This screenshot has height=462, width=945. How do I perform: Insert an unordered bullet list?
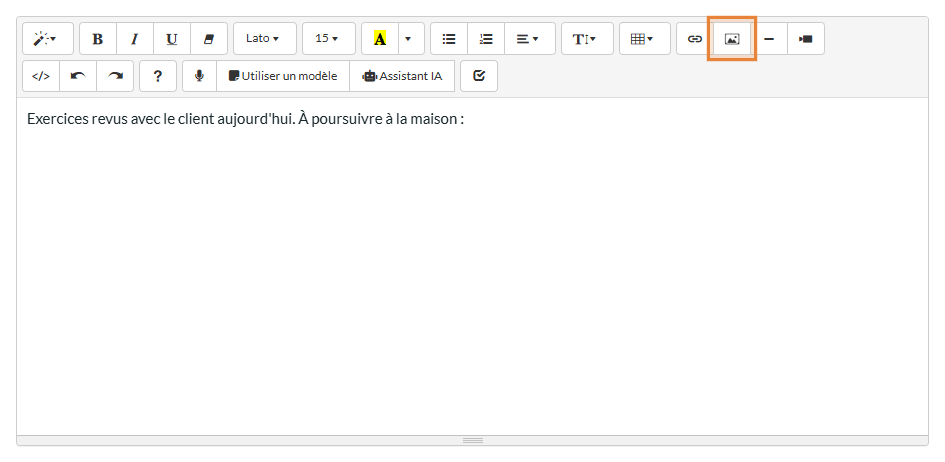click(449, 39)
